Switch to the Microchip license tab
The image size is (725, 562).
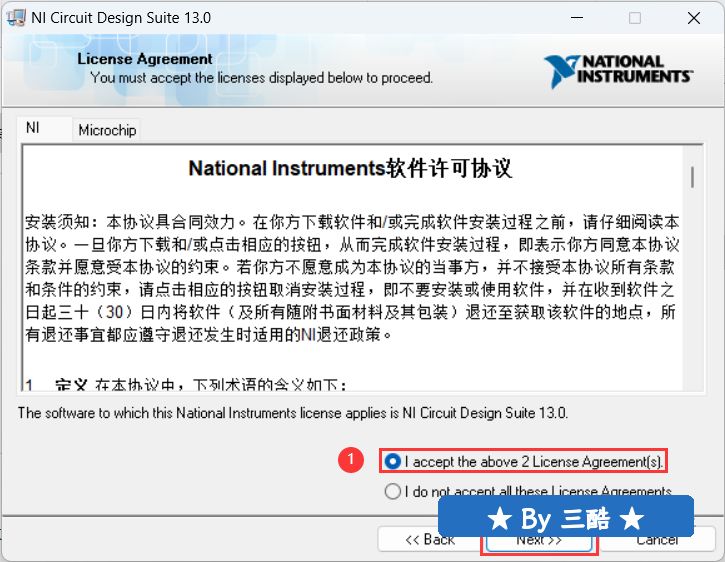tap(107, 130)
